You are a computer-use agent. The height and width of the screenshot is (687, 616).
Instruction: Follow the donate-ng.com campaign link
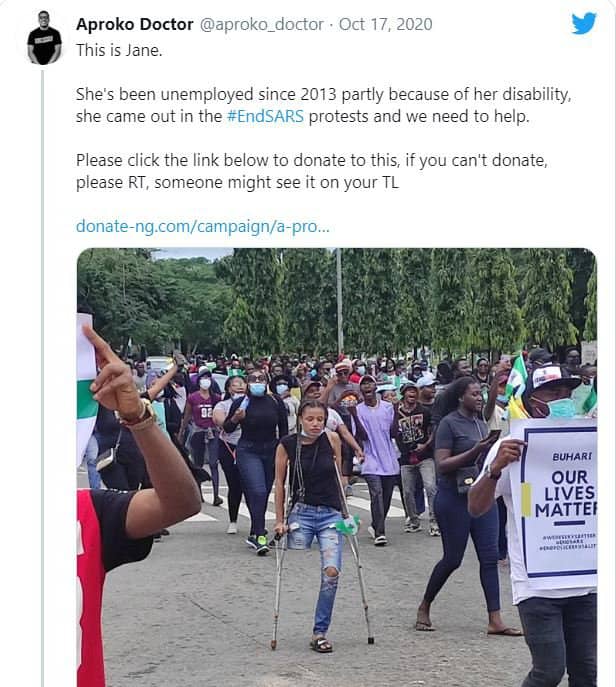[x=203, y=226]
